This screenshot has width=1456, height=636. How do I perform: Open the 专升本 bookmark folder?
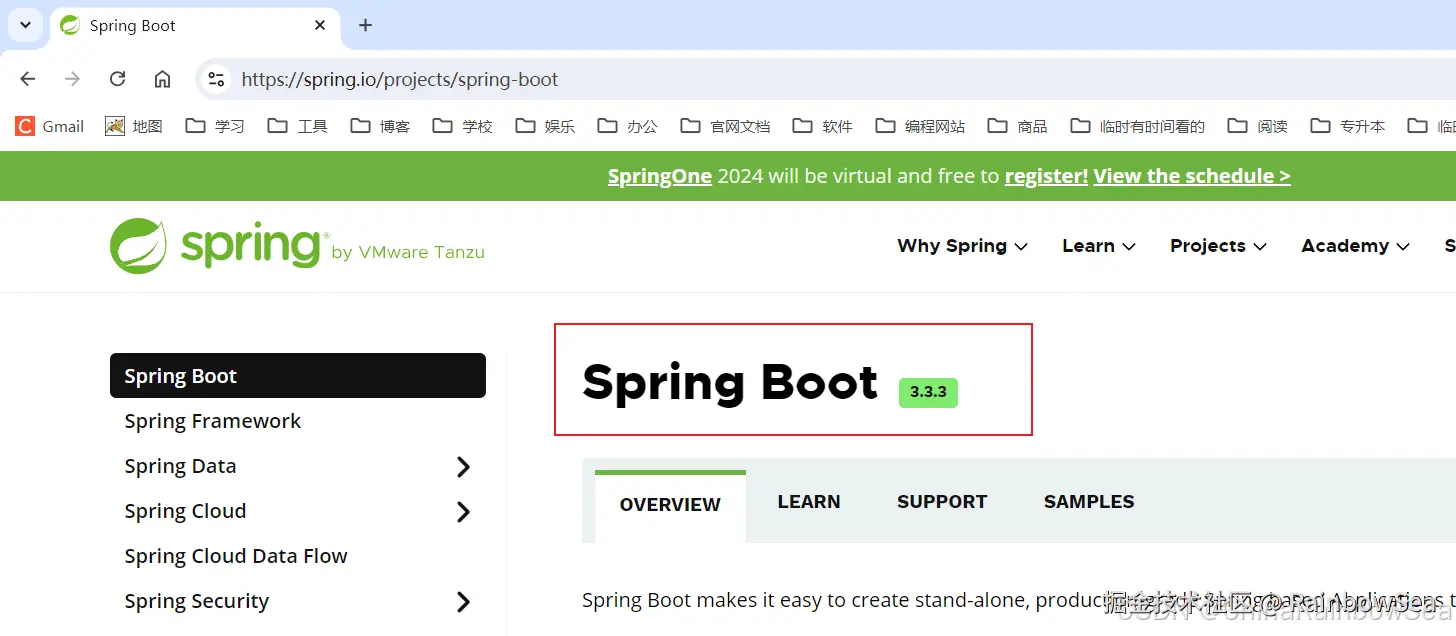coord(1348,126)
